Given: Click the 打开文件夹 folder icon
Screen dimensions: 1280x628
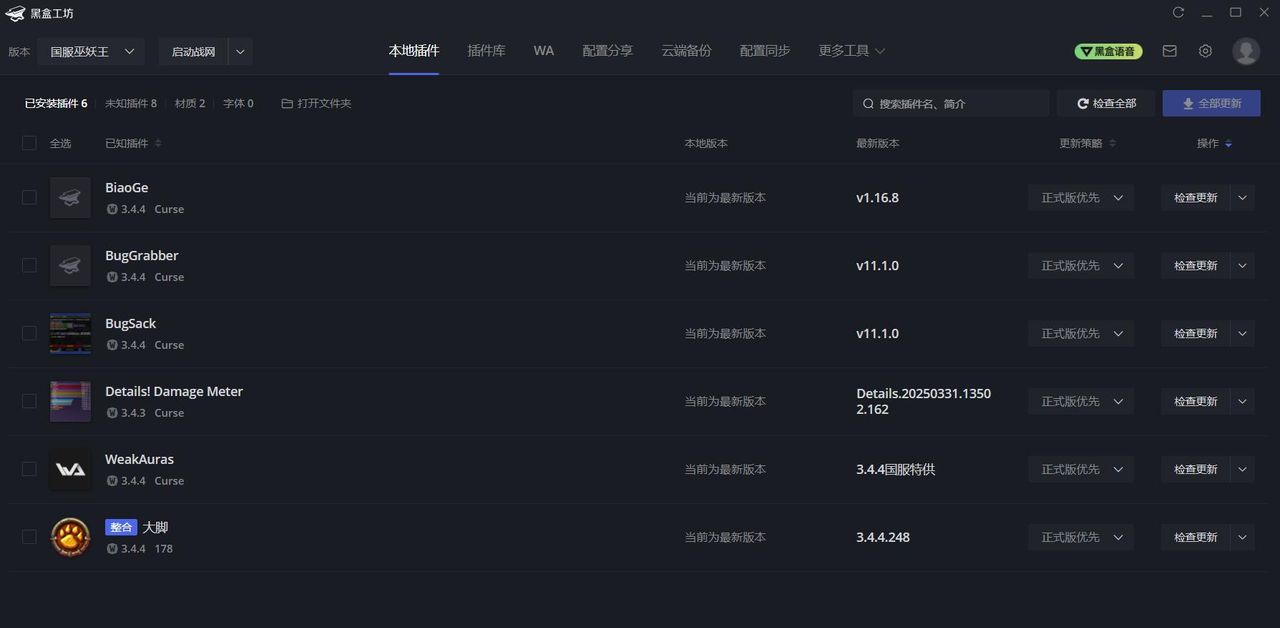Looking at the screenshot, I should (288, 103).
